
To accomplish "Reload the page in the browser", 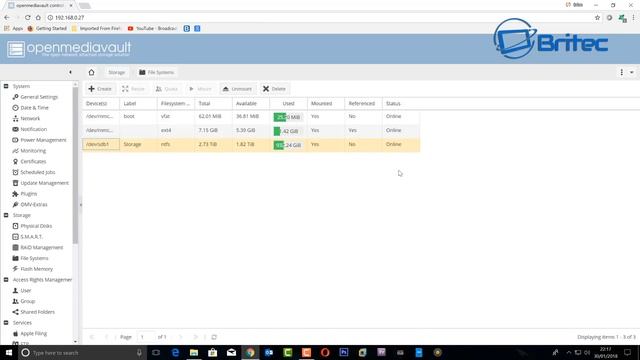I will (x=27, y=18).
